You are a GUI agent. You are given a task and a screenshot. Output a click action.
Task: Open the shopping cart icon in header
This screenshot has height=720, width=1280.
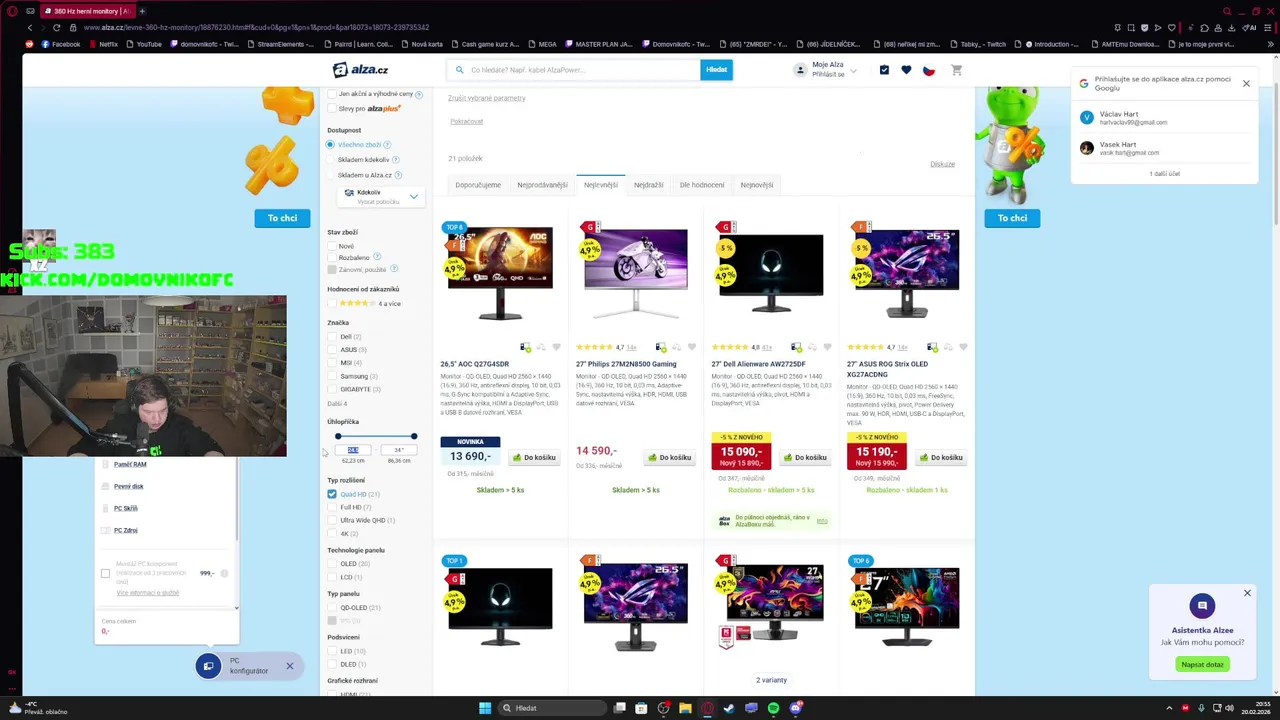(956, 70)
